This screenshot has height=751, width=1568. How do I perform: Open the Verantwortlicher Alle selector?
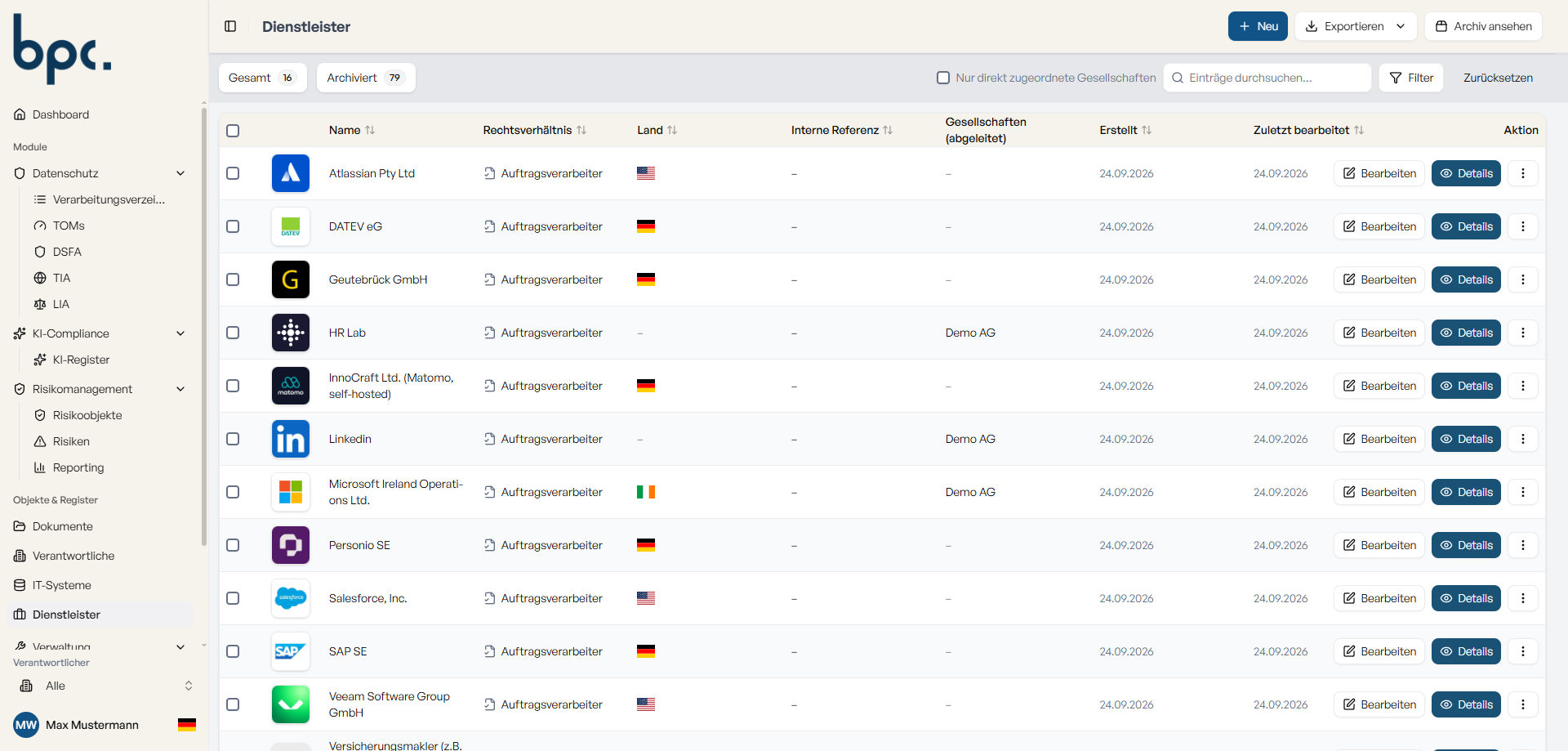click(x=105, y=686)
